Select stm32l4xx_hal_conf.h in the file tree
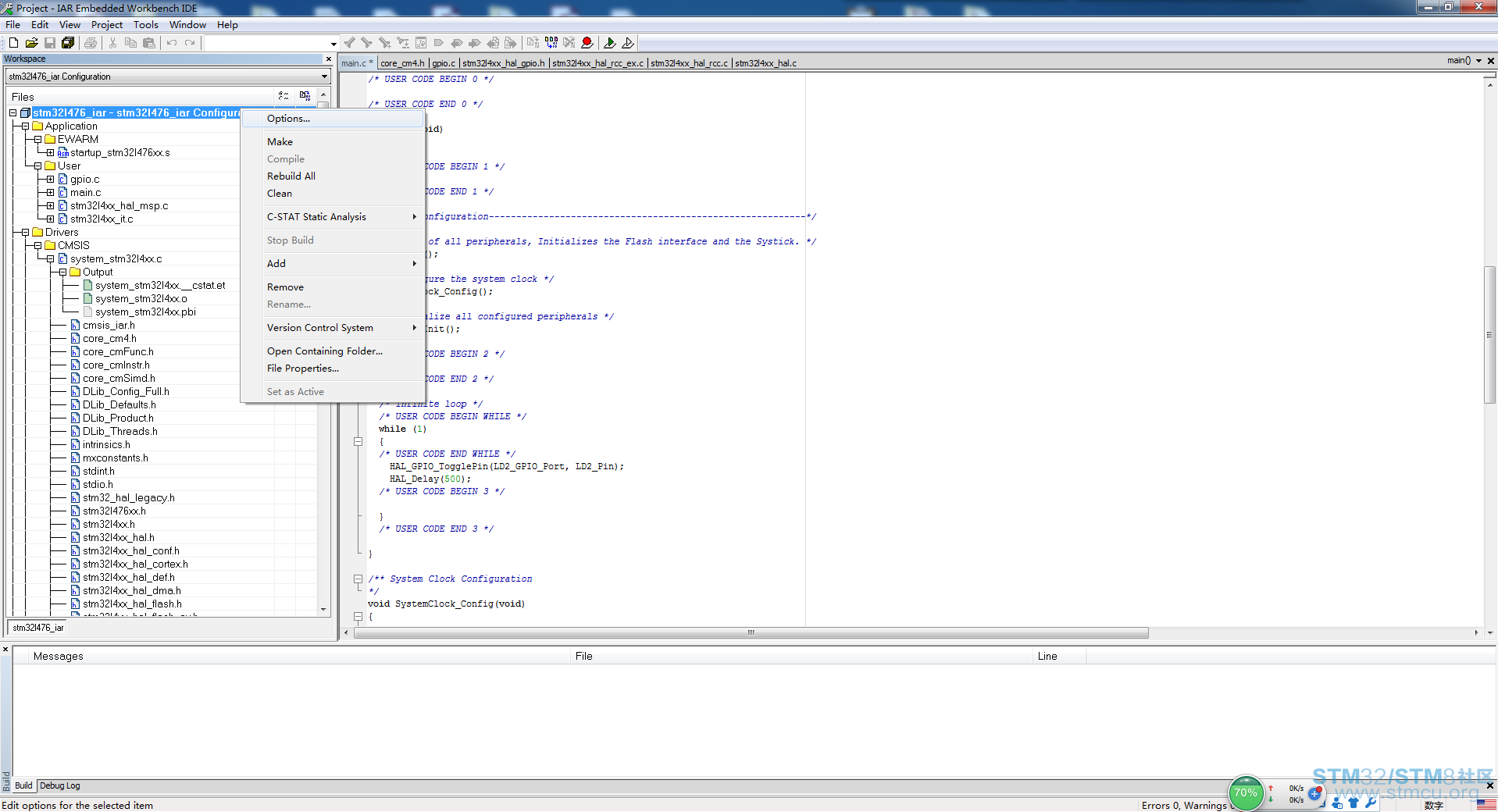The width and height of the screenshot is (1498, 812). (131, 551)
